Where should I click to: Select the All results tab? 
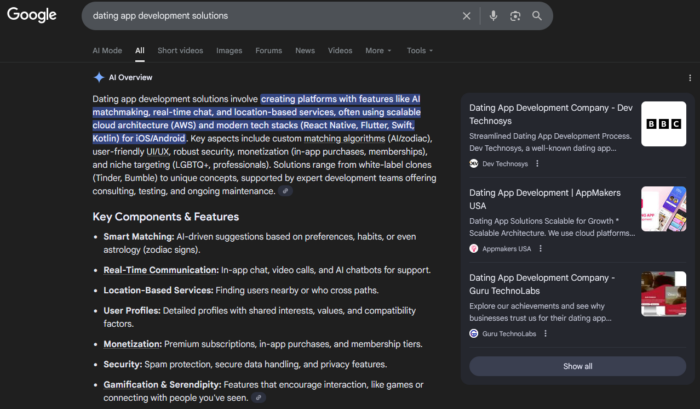[x=140, y=50]
